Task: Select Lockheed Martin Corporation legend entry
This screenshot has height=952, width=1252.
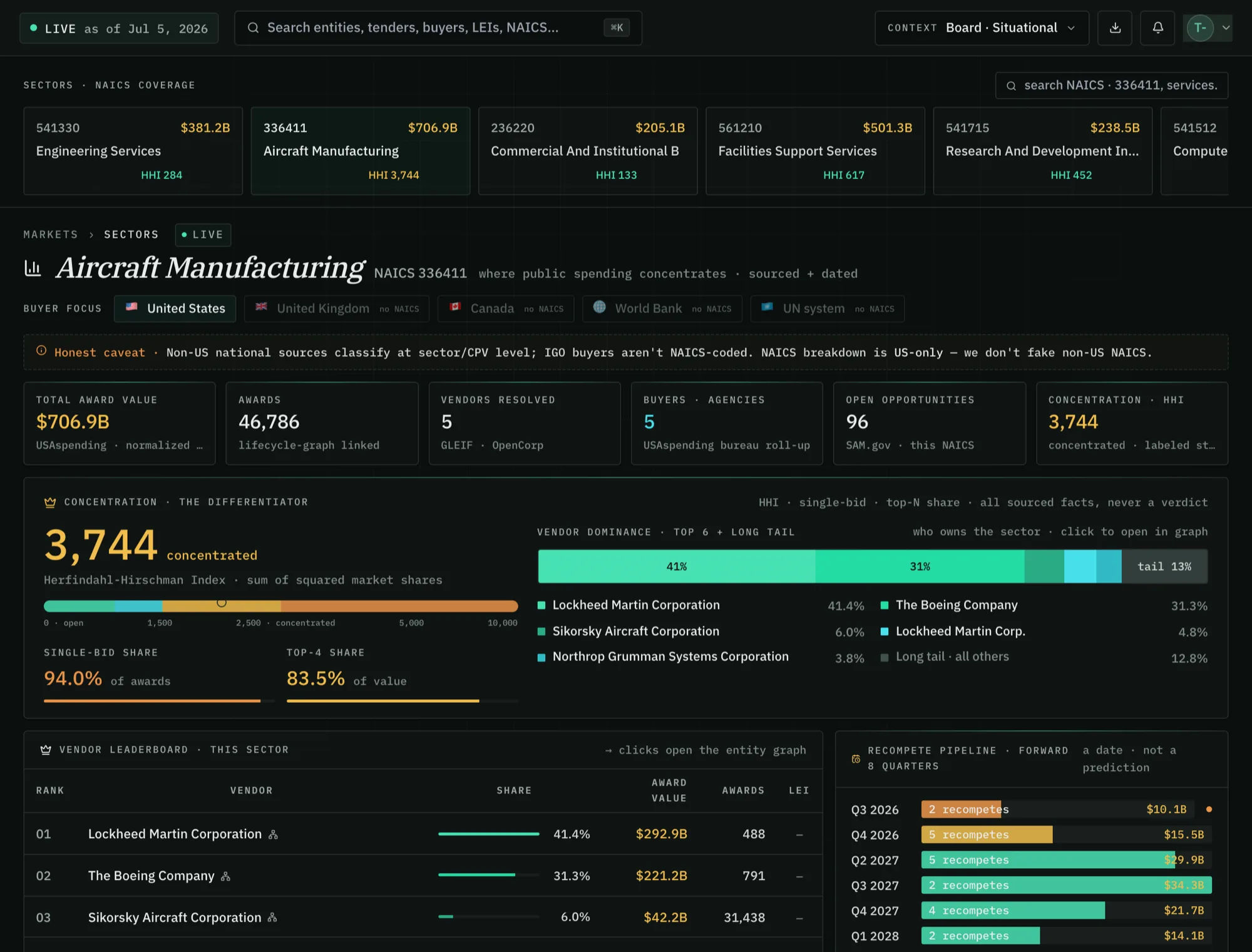Action: tap(701, 605)
